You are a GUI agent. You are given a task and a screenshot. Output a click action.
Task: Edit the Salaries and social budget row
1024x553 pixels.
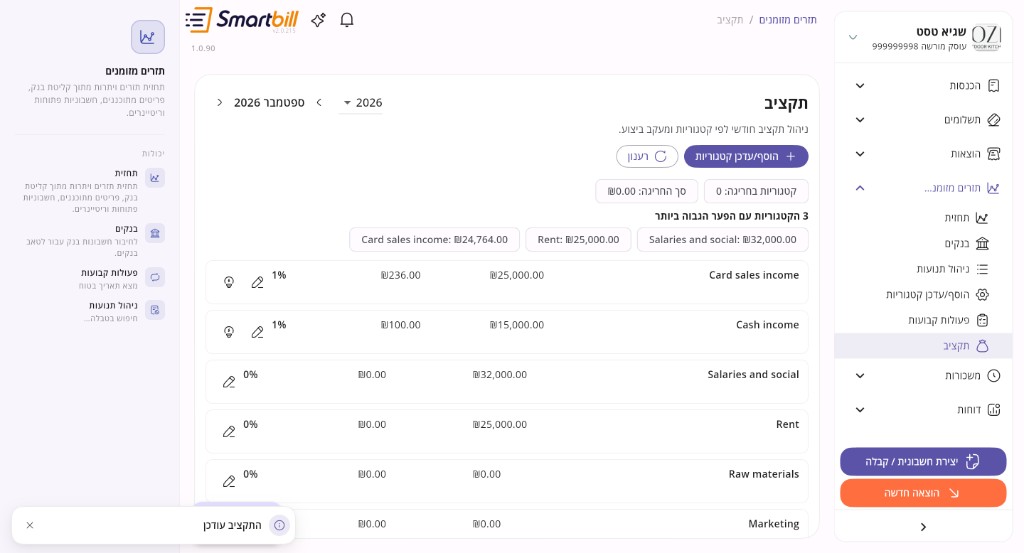pos(229,382)
